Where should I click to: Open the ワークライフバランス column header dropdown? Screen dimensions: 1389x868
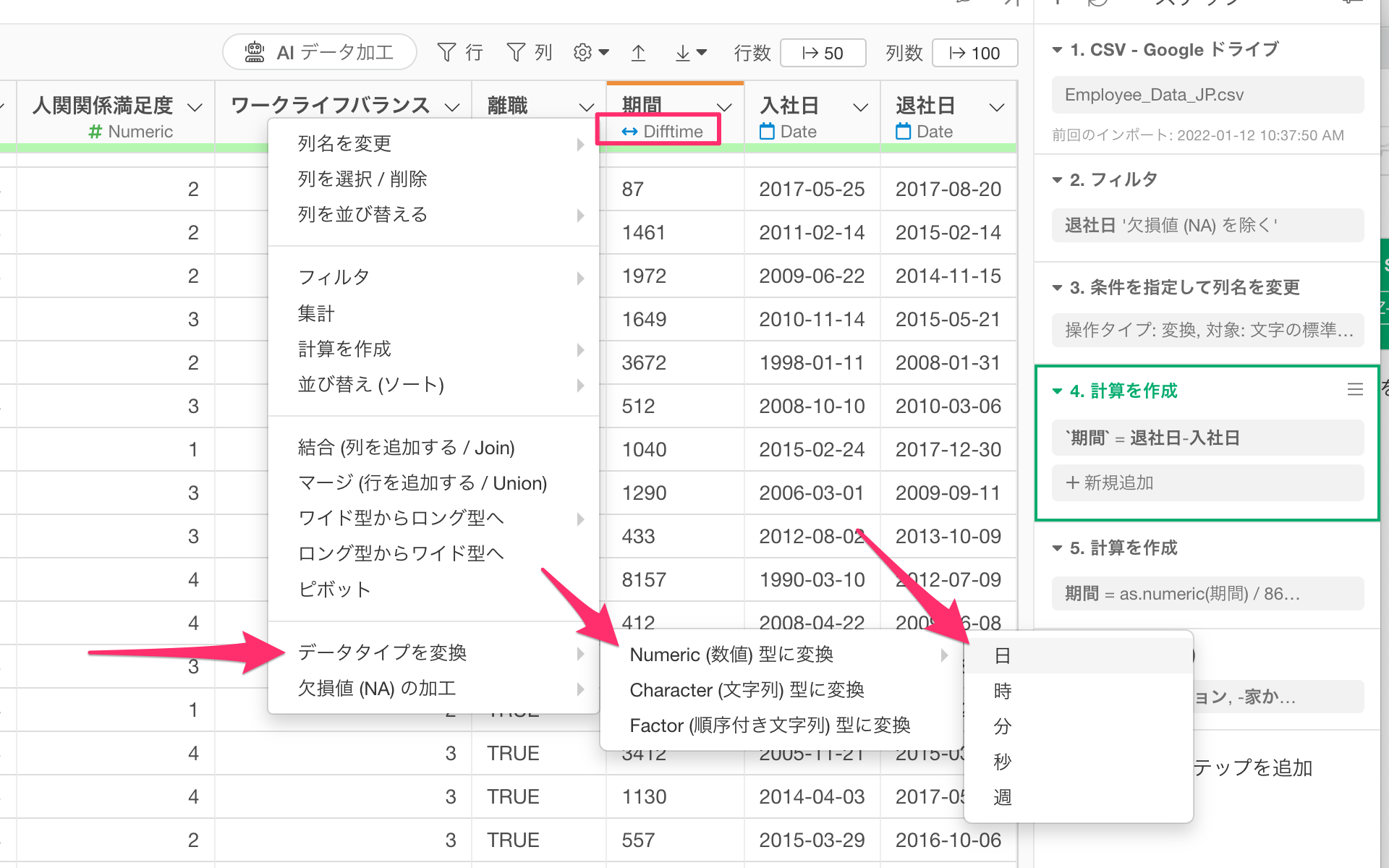click(x=452, y=107)
